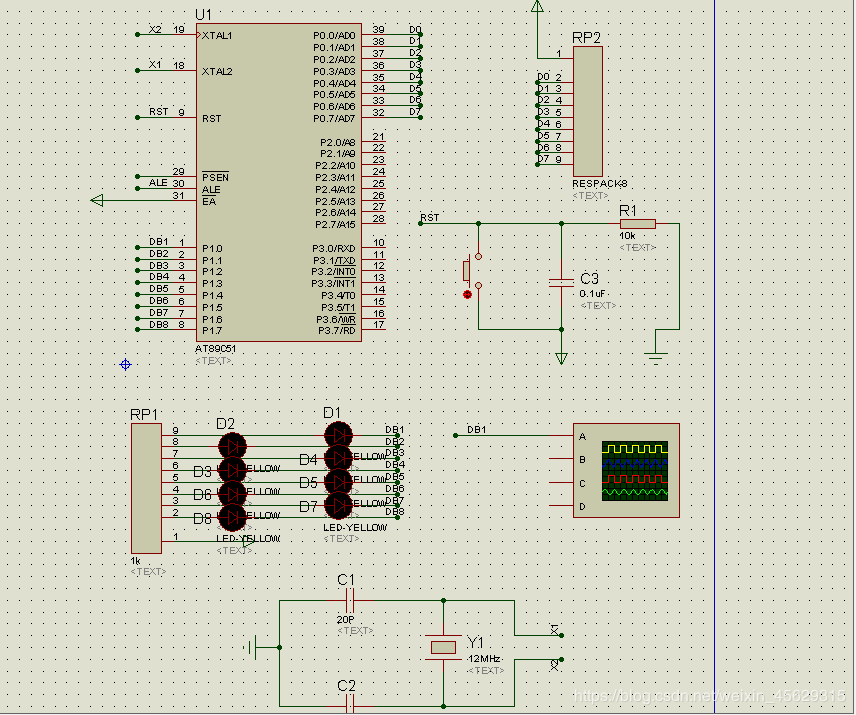Click the terminal arrow at RP1 pin 1

coord(248,541)
